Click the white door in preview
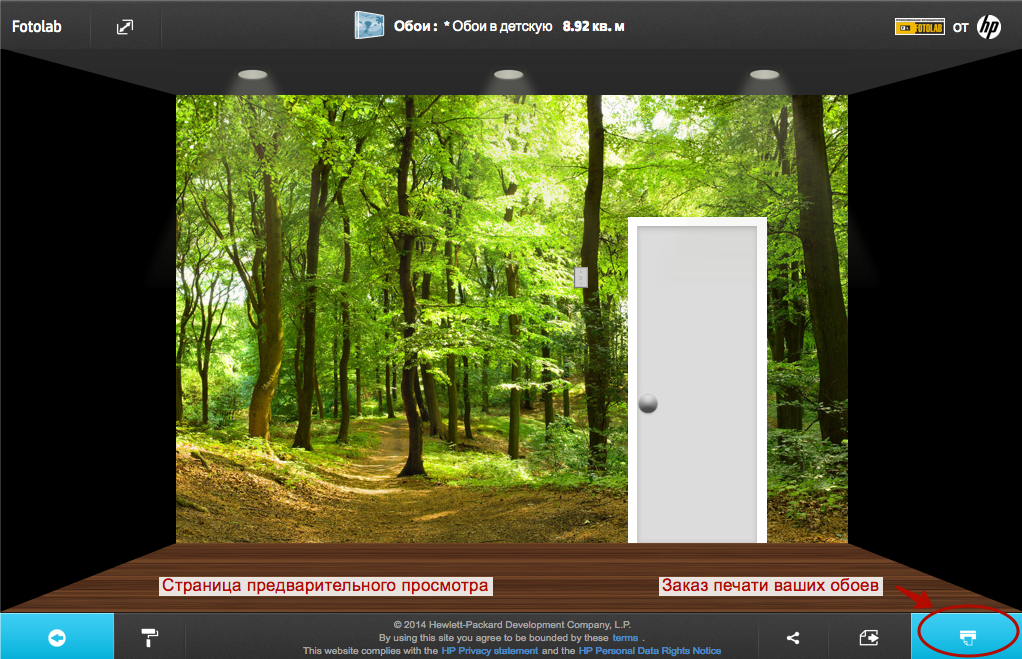Viewport: 1022px width, 659px height. click(x=697, y=380)
